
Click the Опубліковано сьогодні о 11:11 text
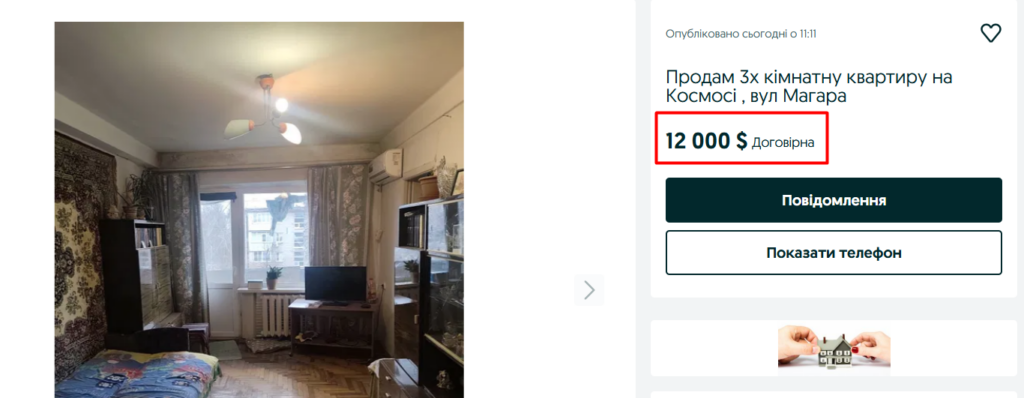[x=741, y=33]
